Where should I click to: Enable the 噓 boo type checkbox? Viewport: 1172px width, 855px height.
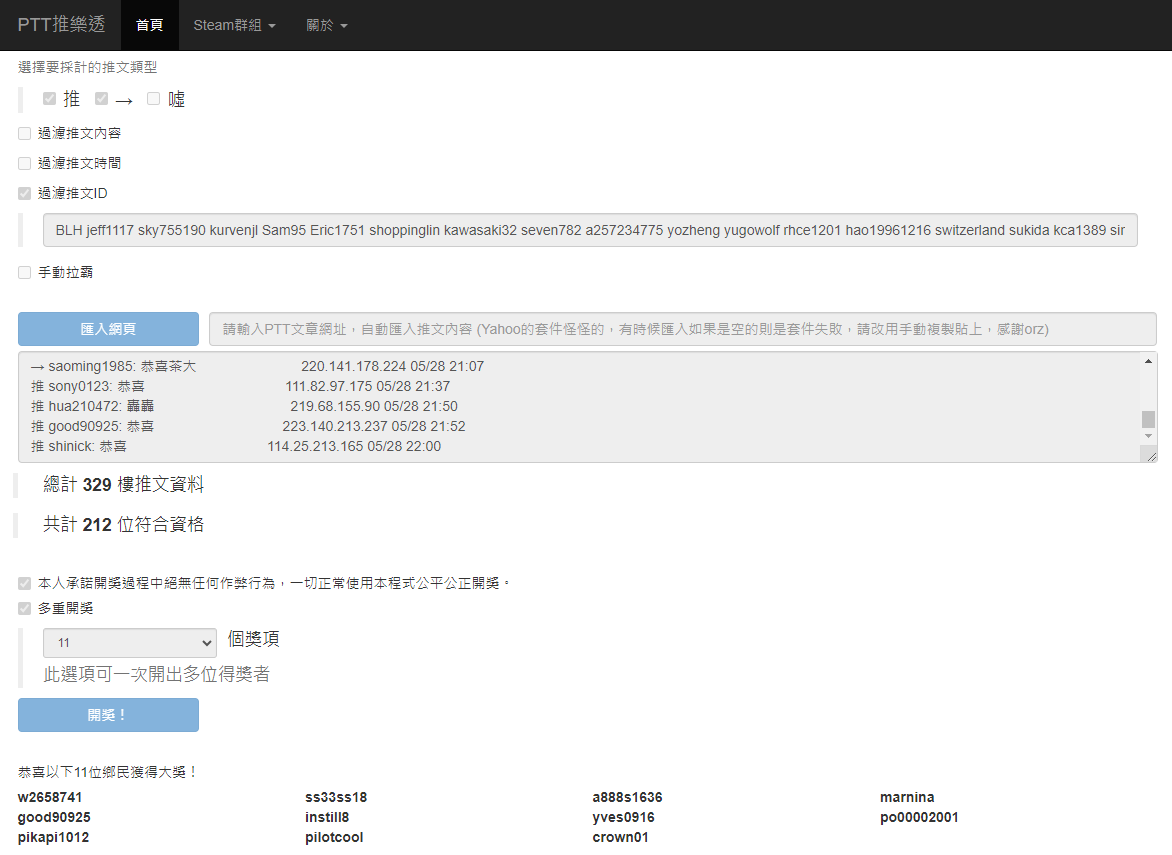[x=153, y=99]
